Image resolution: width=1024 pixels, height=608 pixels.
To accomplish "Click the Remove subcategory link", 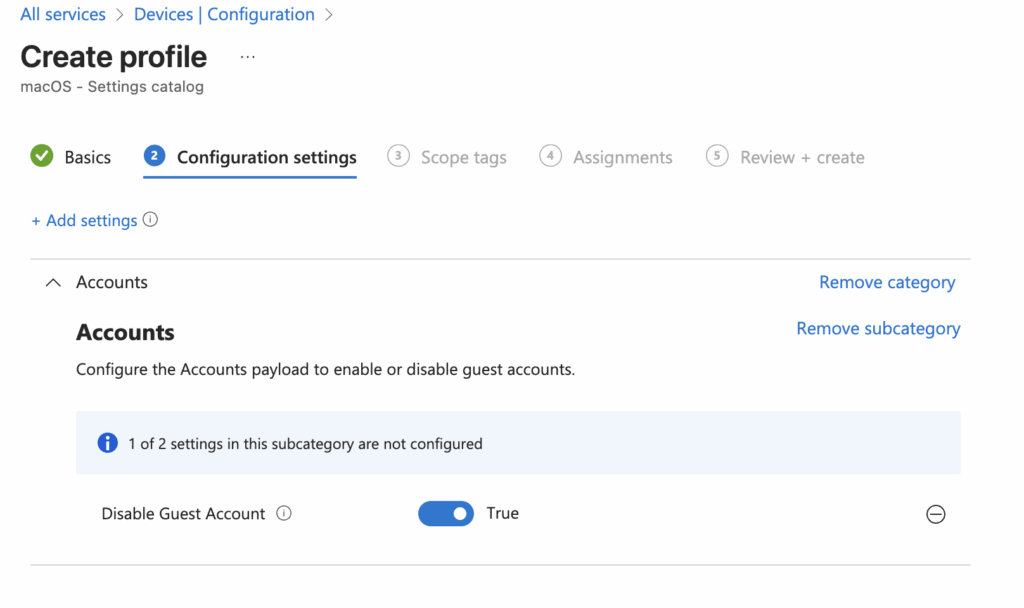I will click(x=878, y=329).
